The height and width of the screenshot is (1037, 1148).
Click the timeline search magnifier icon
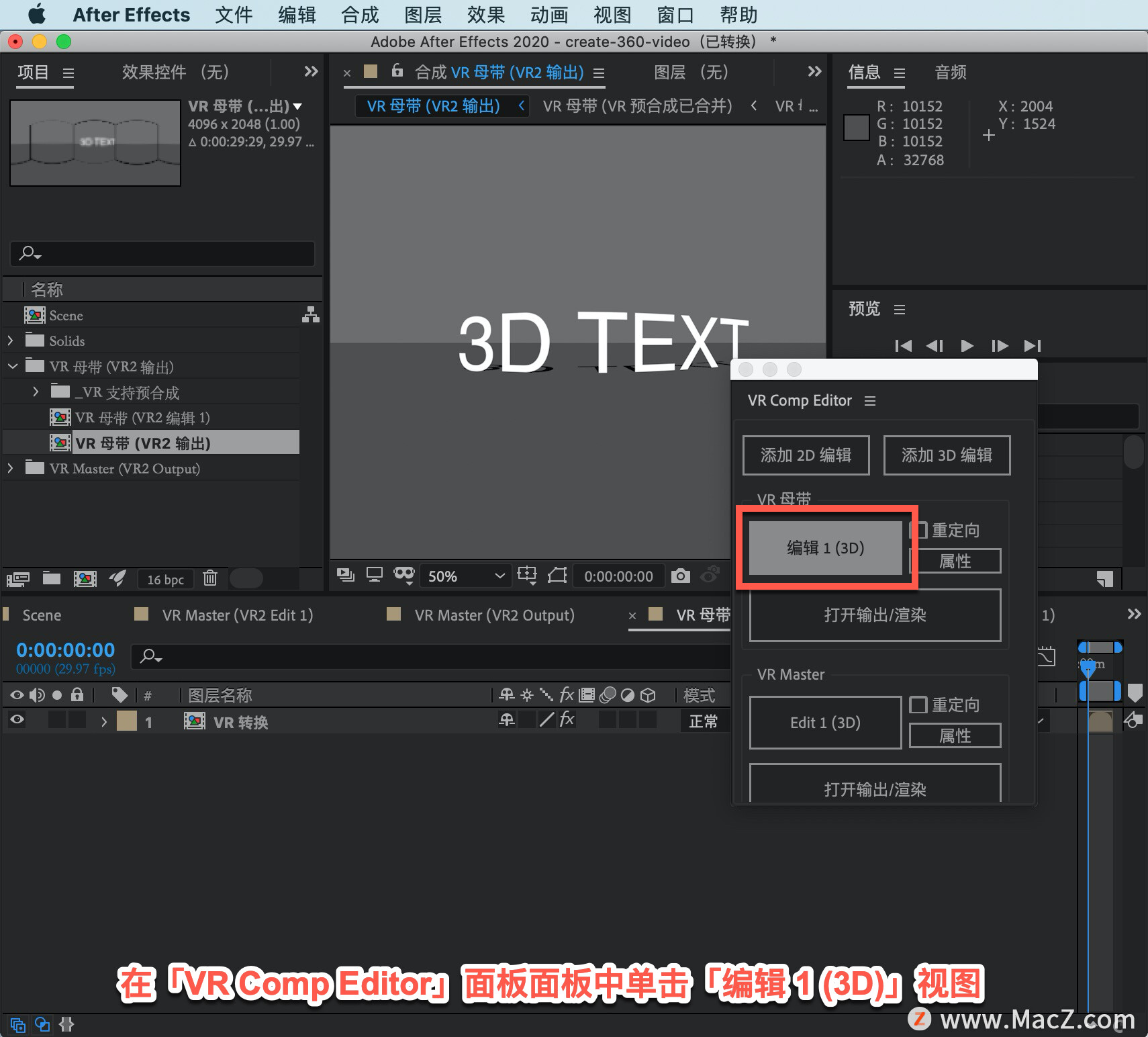tap(150, 656)
